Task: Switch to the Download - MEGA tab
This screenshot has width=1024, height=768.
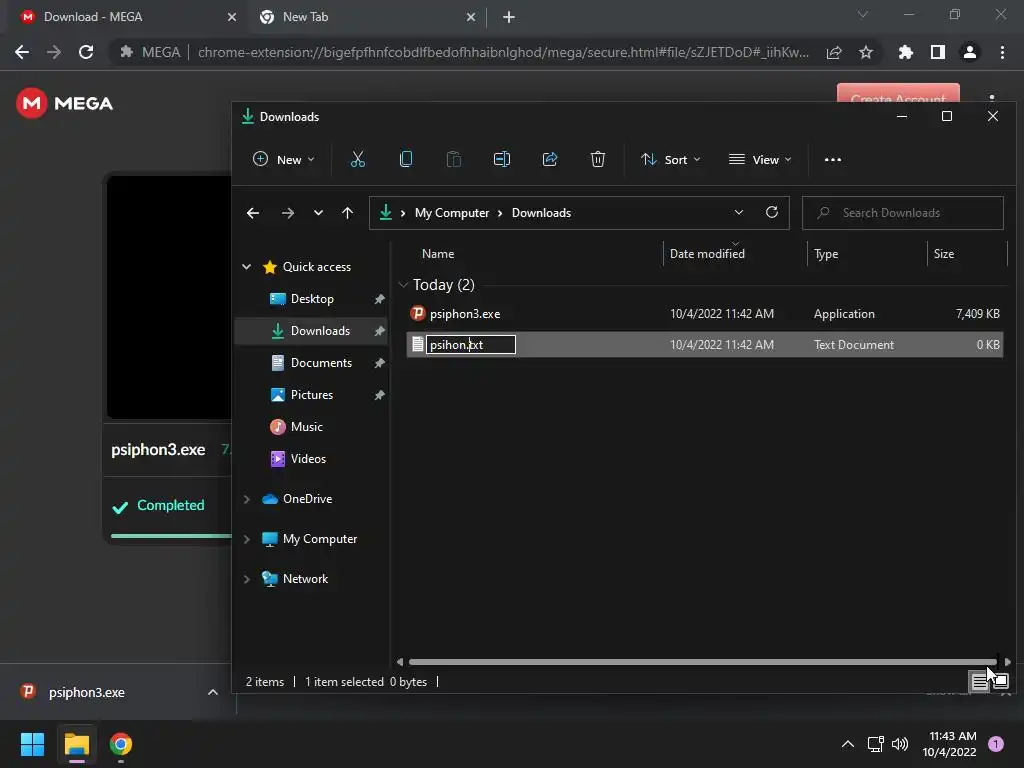Action: point(127,17)
